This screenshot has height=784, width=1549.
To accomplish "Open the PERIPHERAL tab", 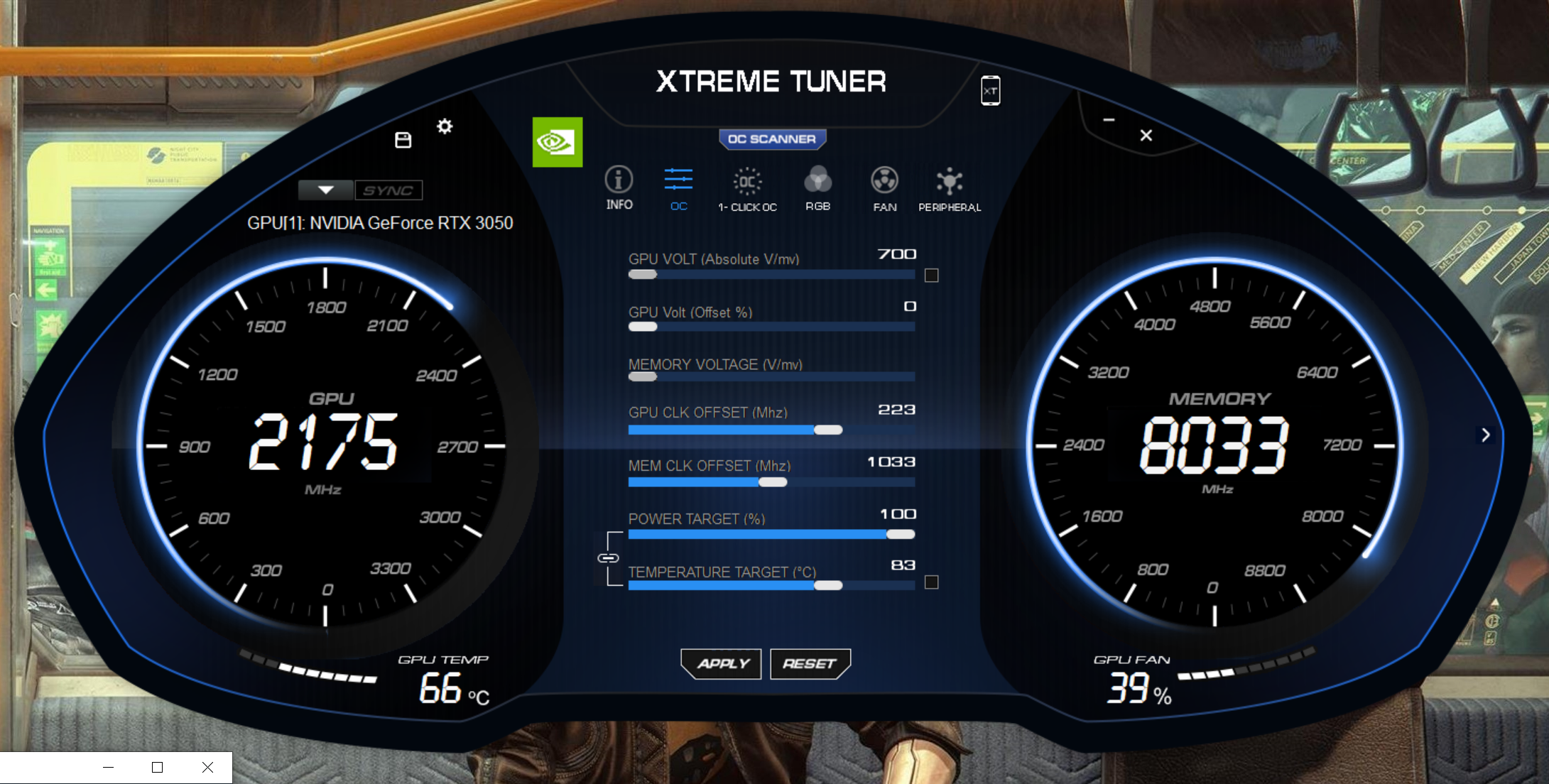I will tap(950, 189).
